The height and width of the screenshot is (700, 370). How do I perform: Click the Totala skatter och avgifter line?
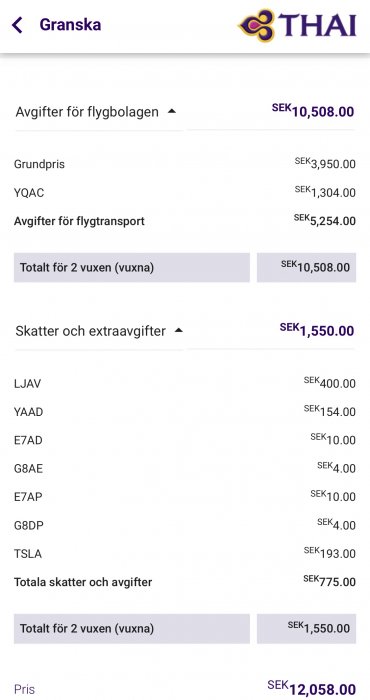coord(185,582)
